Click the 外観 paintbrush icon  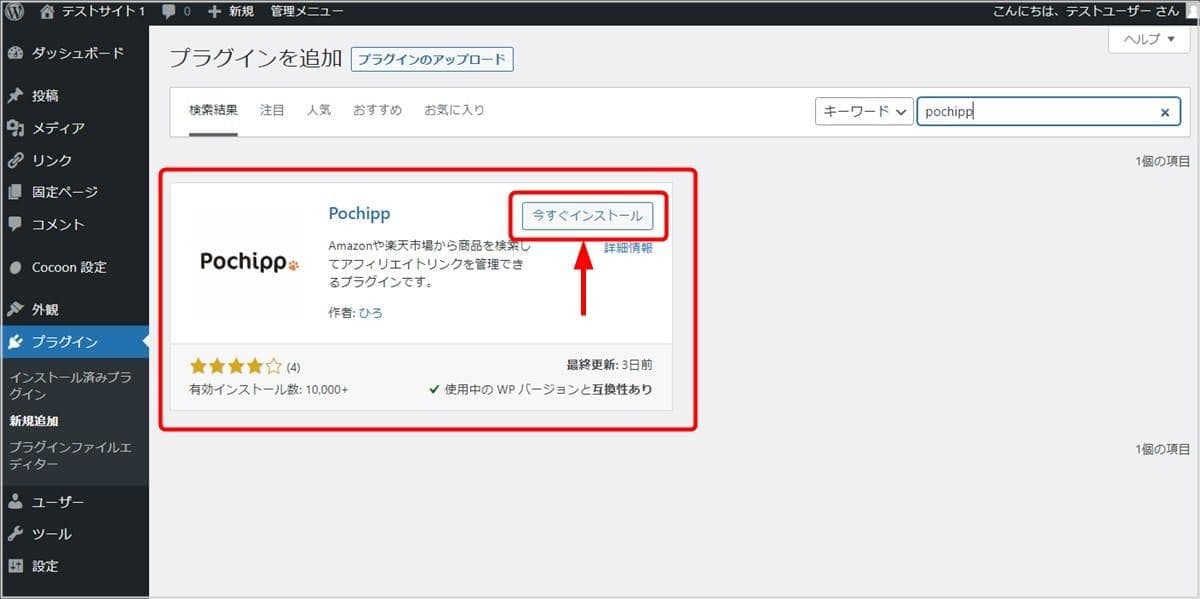click(x=15, y=310)
